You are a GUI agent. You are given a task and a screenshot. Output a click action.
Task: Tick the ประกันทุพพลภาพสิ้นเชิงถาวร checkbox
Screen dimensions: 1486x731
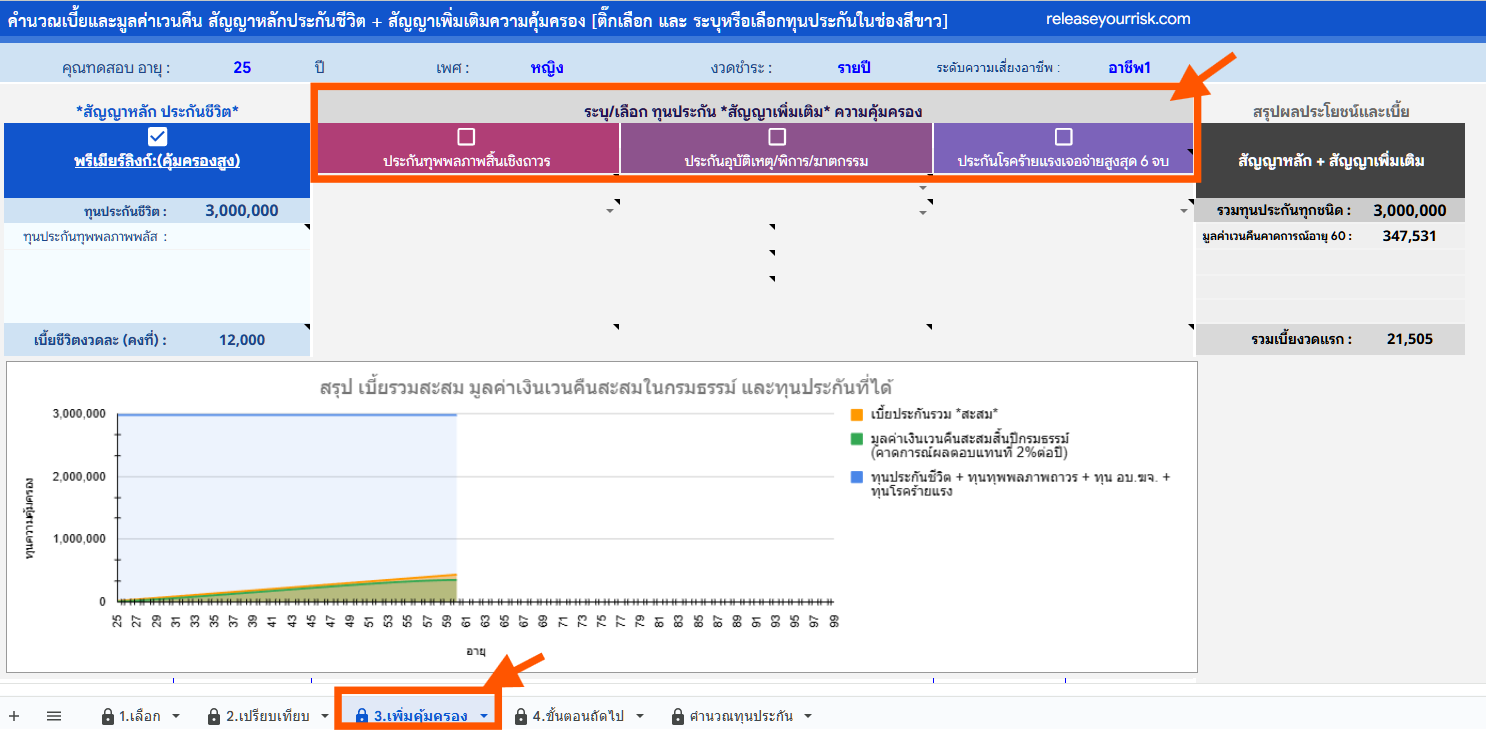466,137
